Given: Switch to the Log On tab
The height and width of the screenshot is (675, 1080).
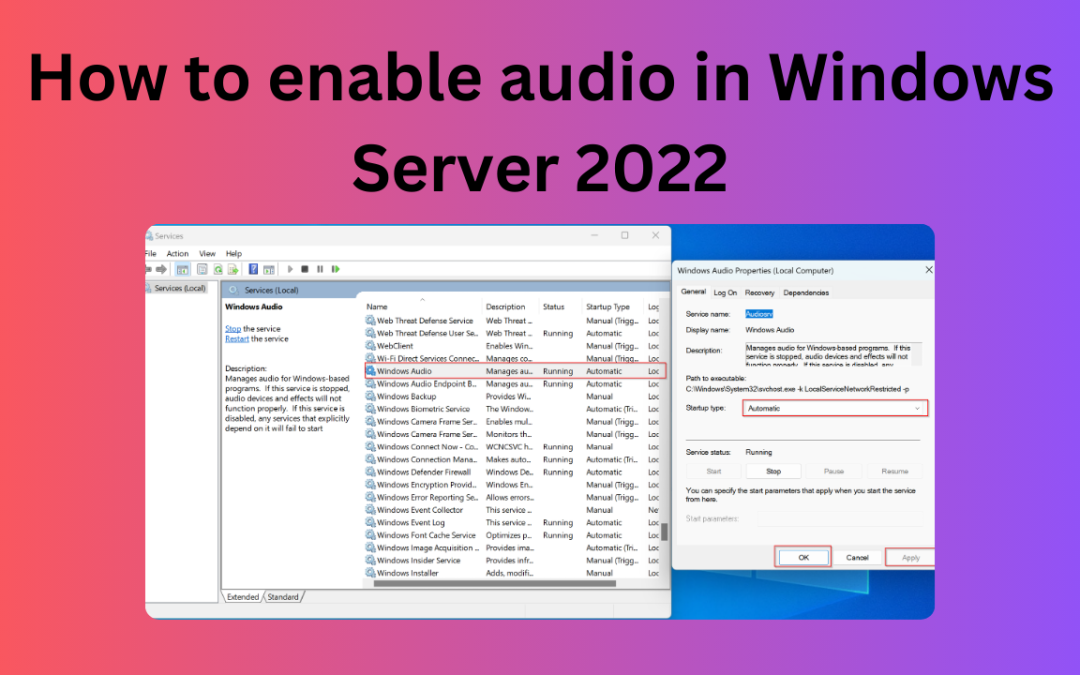Looking at the screenshot, I should click(725, 292).
